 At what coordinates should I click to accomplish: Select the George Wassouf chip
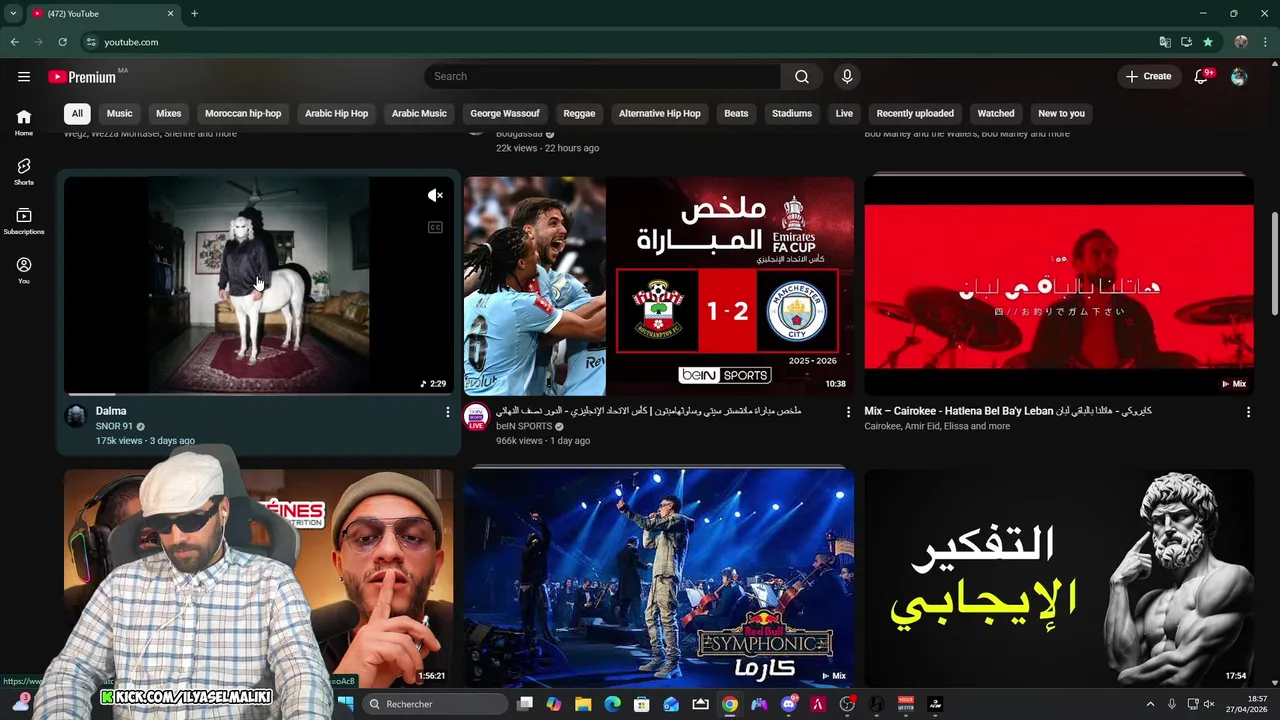505,113
